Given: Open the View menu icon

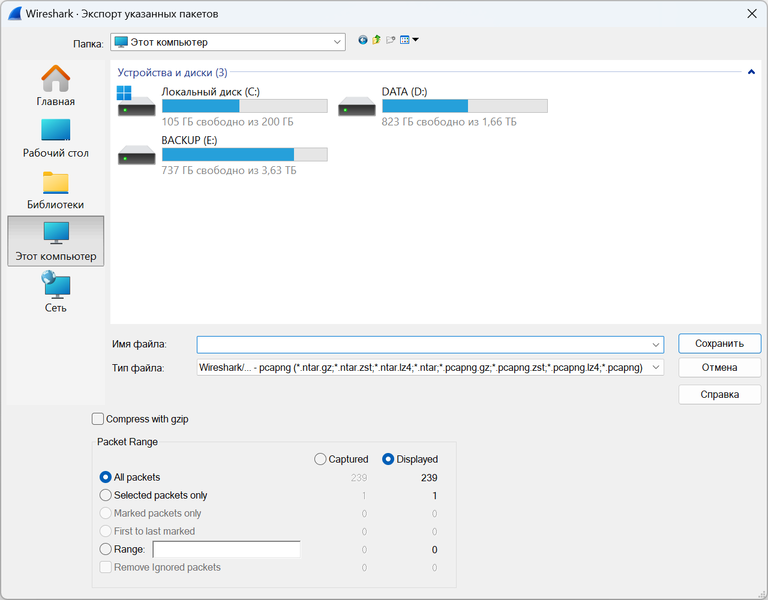Looking at the screenshot, I should 408,40.
